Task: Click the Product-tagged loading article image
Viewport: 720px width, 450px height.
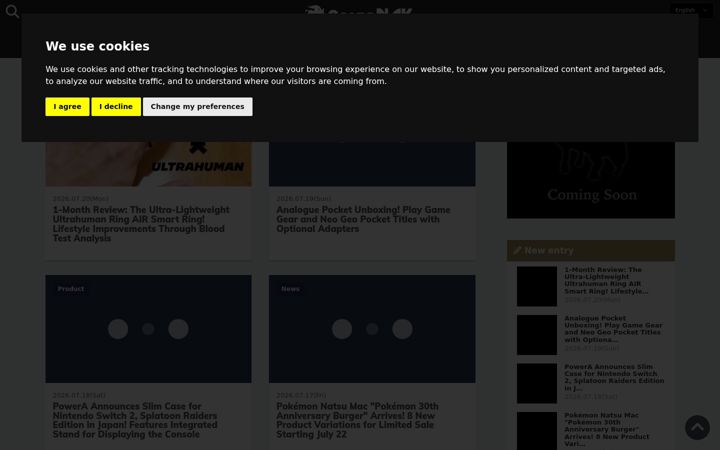Action: coord(148,329)
